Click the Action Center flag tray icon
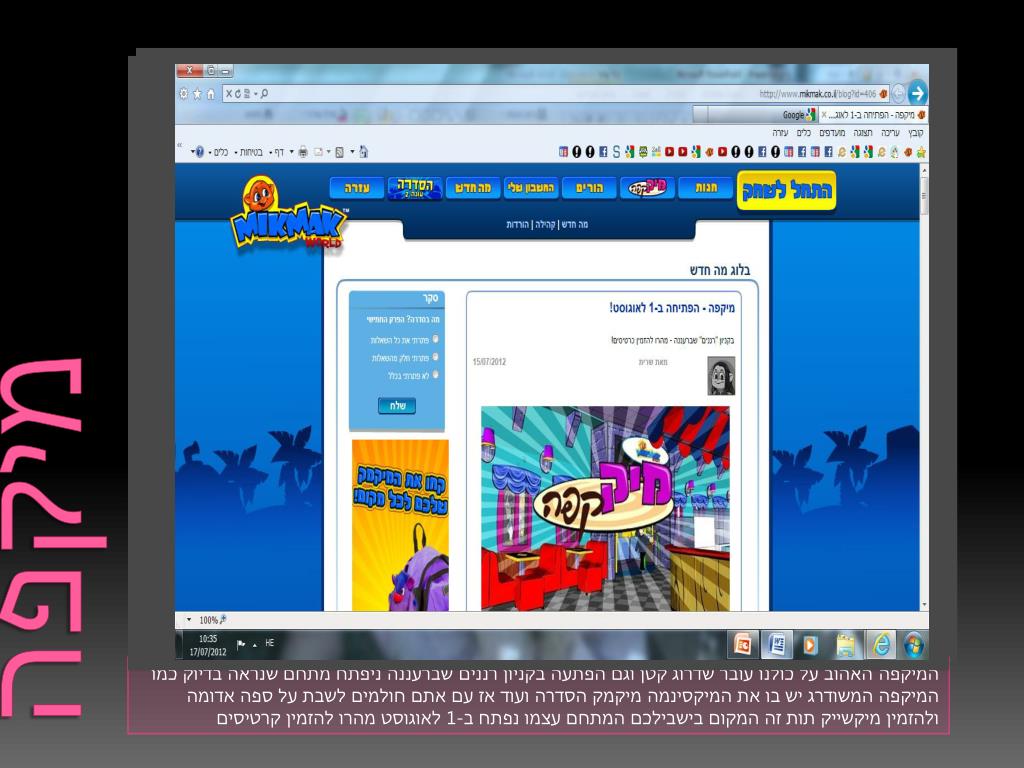1024x768 pixels. point(241,644)
